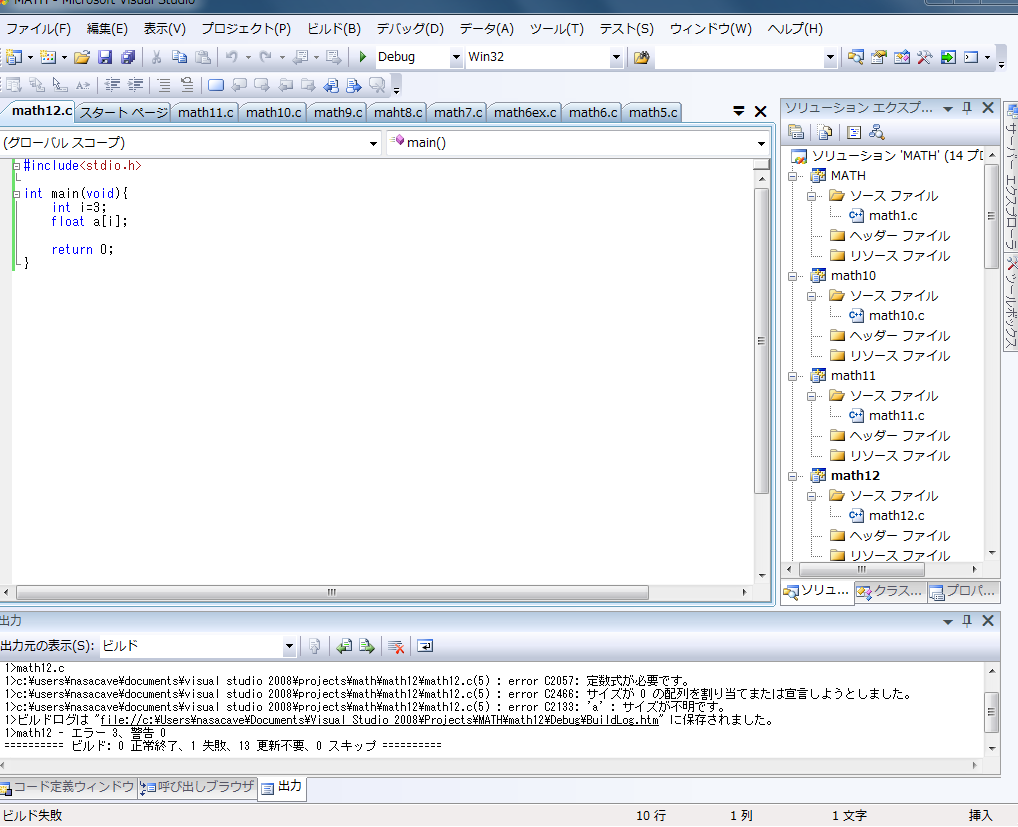Open the main() member dropdown

[x=762, y=143]
